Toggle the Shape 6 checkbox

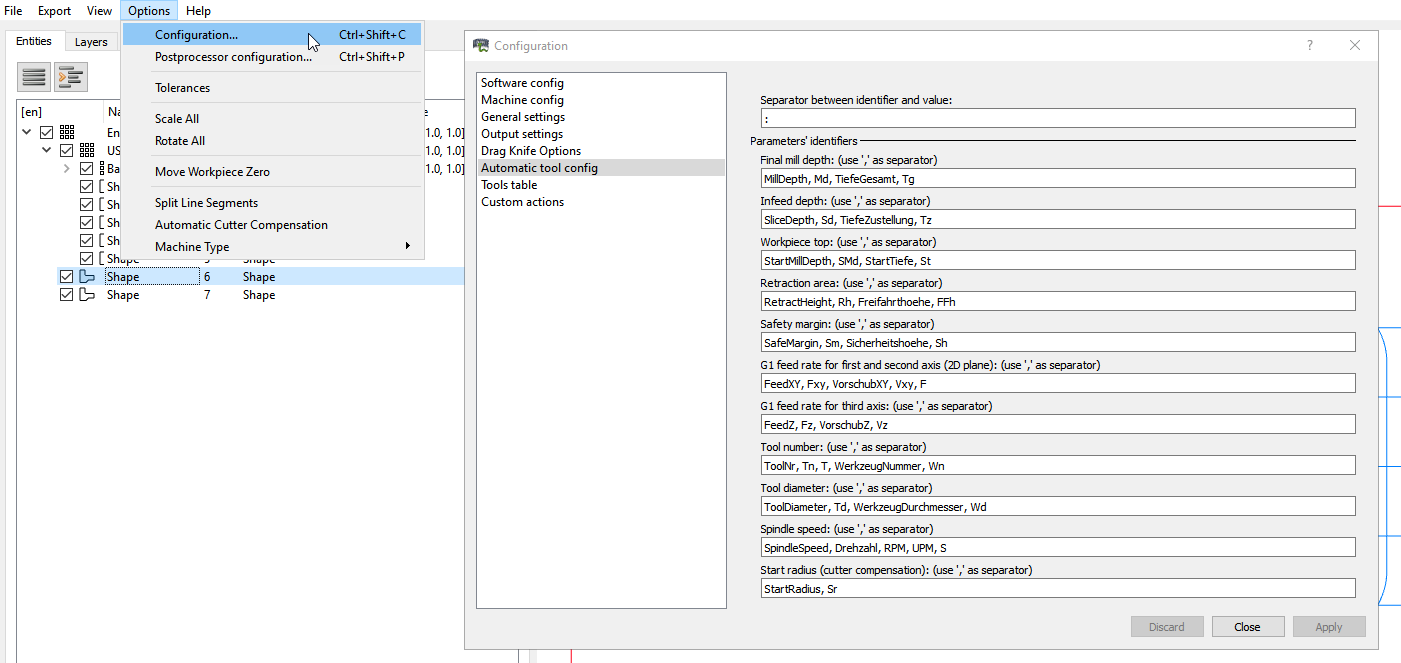coord(67,277)
